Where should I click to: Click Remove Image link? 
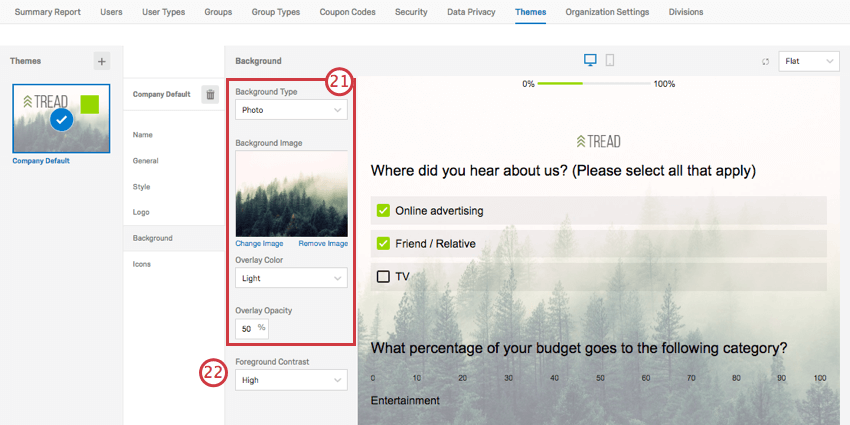point(323,244)
